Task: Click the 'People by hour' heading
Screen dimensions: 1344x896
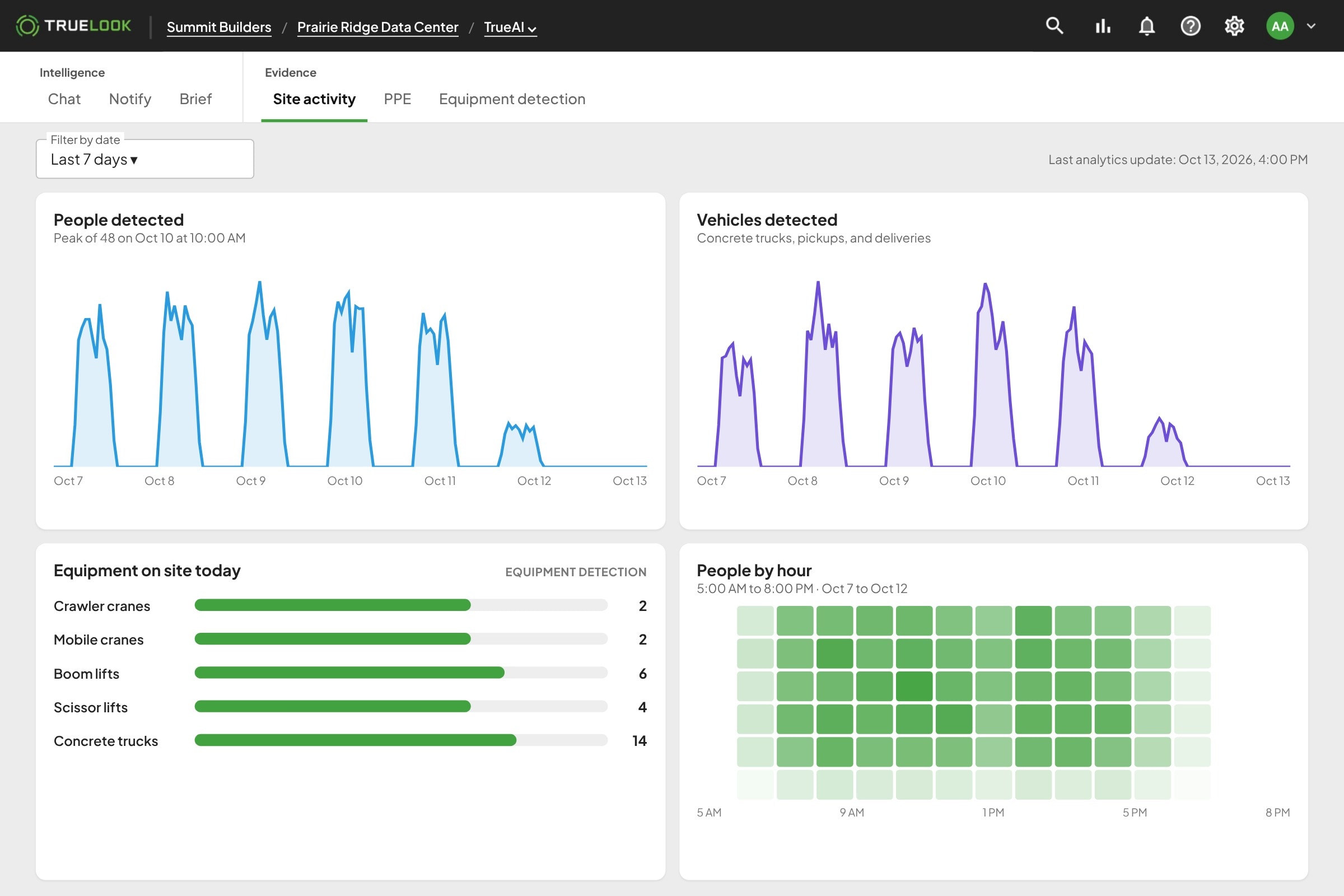Action: click(754, 570)
